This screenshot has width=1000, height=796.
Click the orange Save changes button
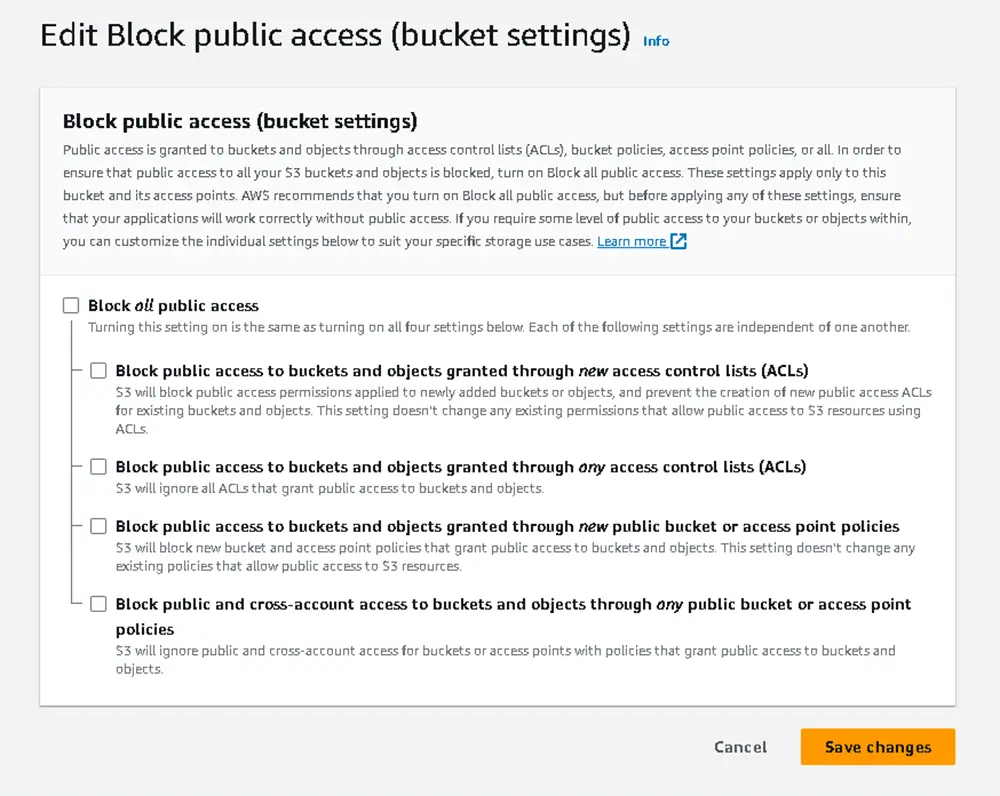click(x=878, y=747)
